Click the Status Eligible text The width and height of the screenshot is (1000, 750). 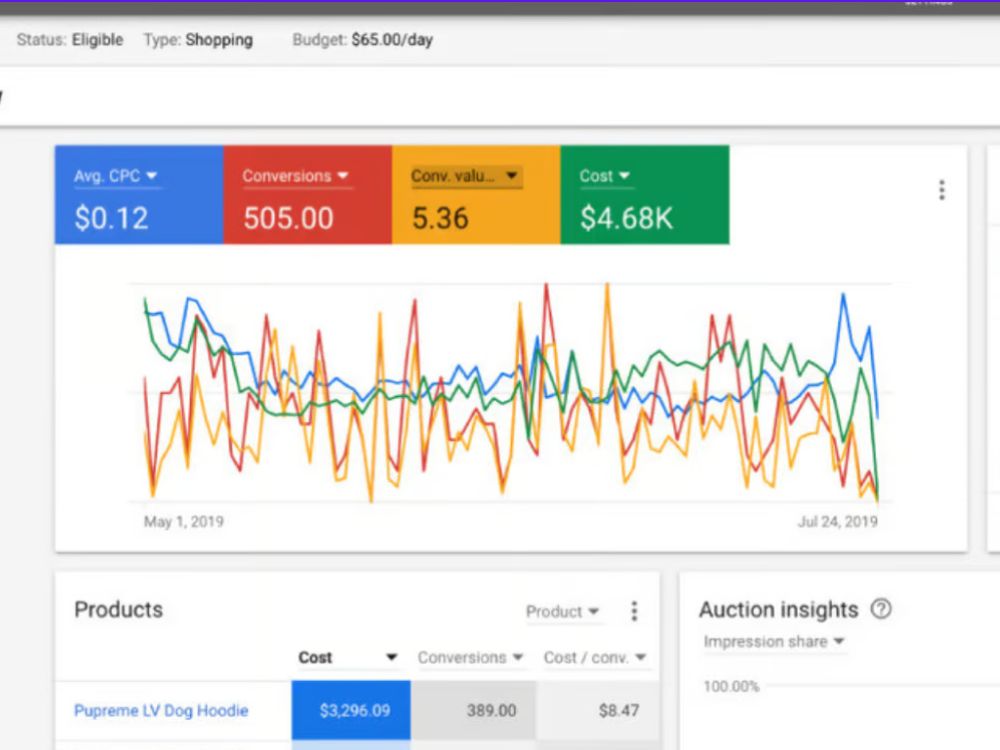70,40
